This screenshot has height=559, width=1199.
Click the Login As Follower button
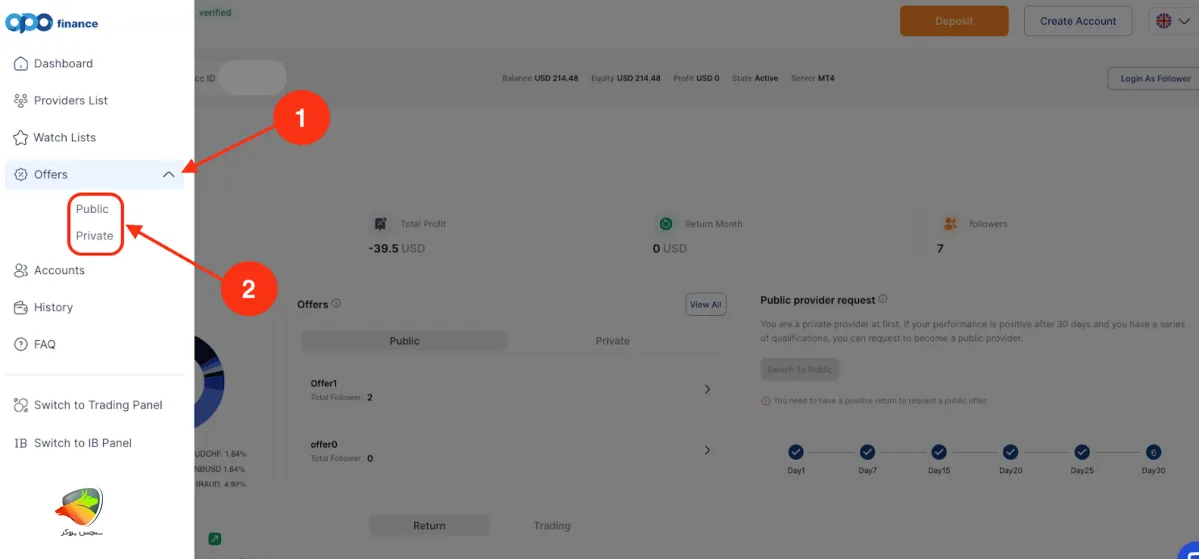(x=1155, y=78)
